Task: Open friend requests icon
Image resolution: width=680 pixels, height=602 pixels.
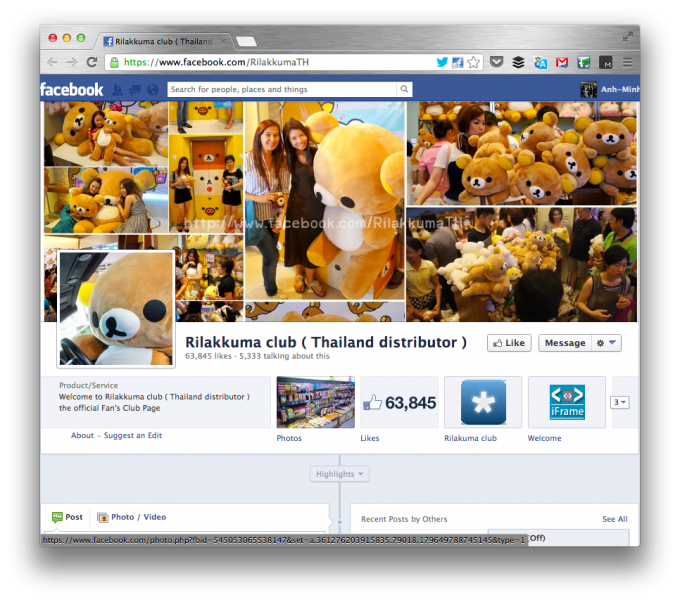Action: pyautogui.click(x=118, y=90)
